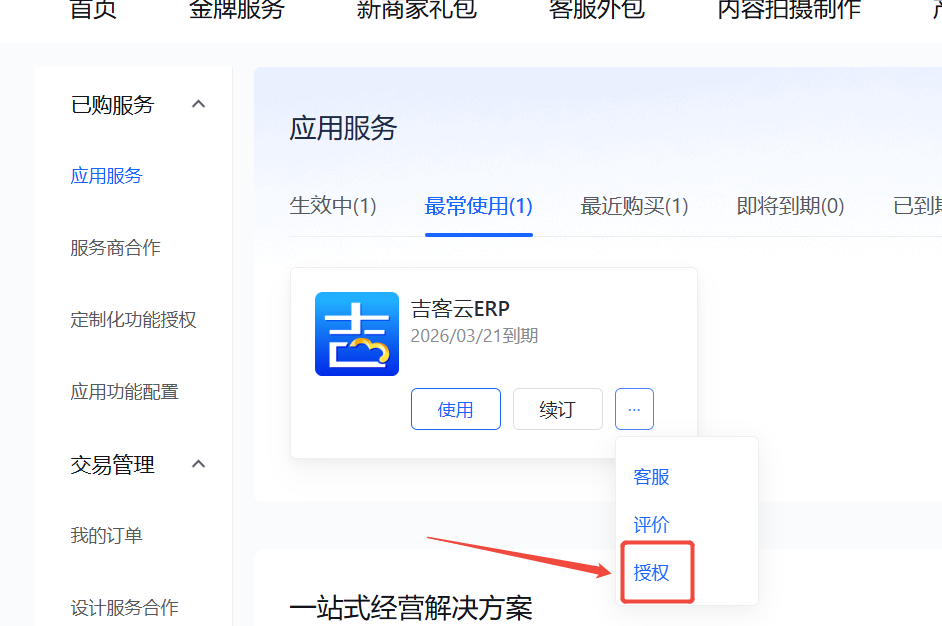Open 我的订单 in the sidebar
The image size is (942, 626).
pos(106,535)
